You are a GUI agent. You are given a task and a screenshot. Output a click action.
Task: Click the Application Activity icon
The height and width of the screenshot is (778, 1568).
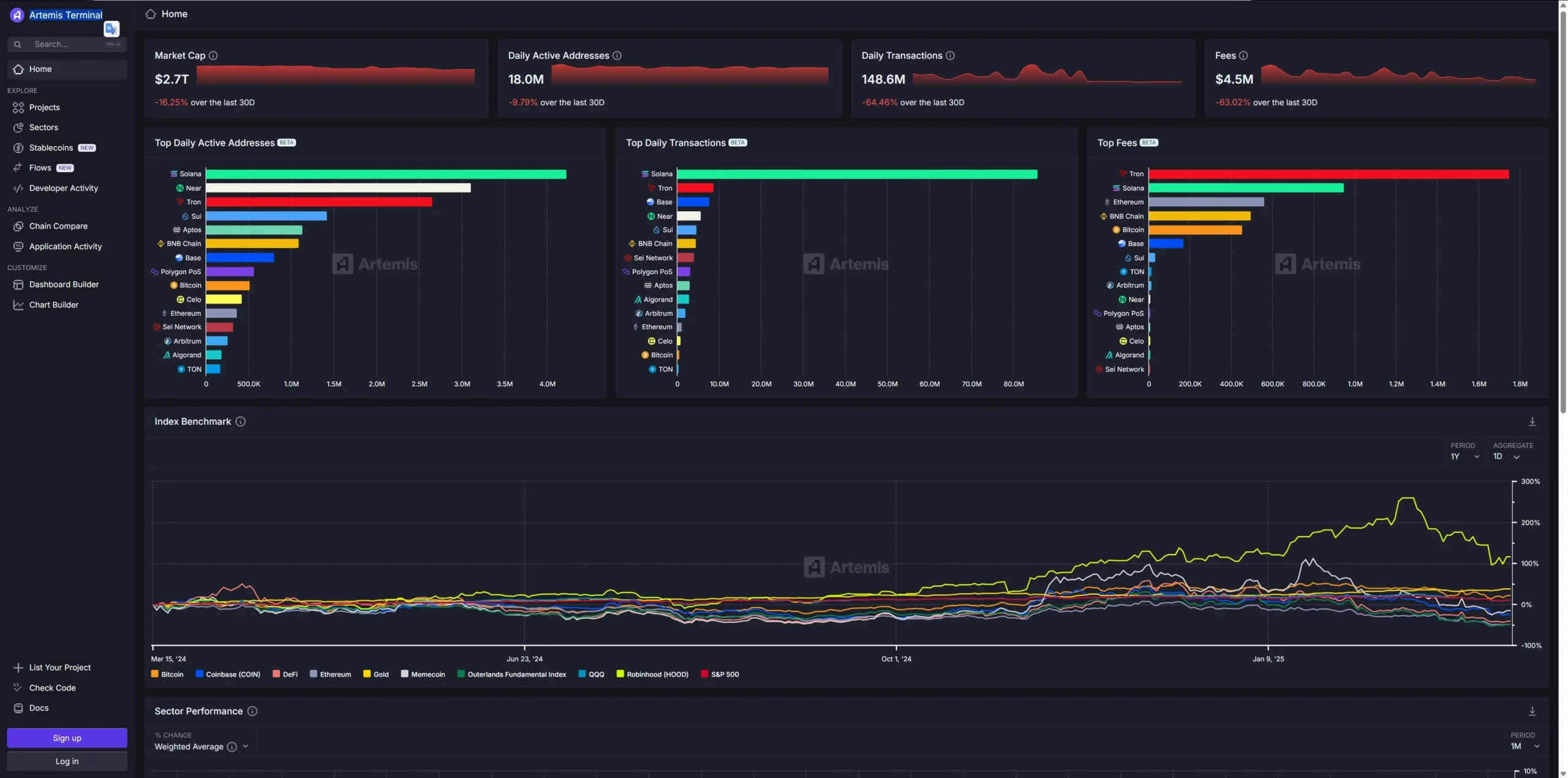pos(18,246)
